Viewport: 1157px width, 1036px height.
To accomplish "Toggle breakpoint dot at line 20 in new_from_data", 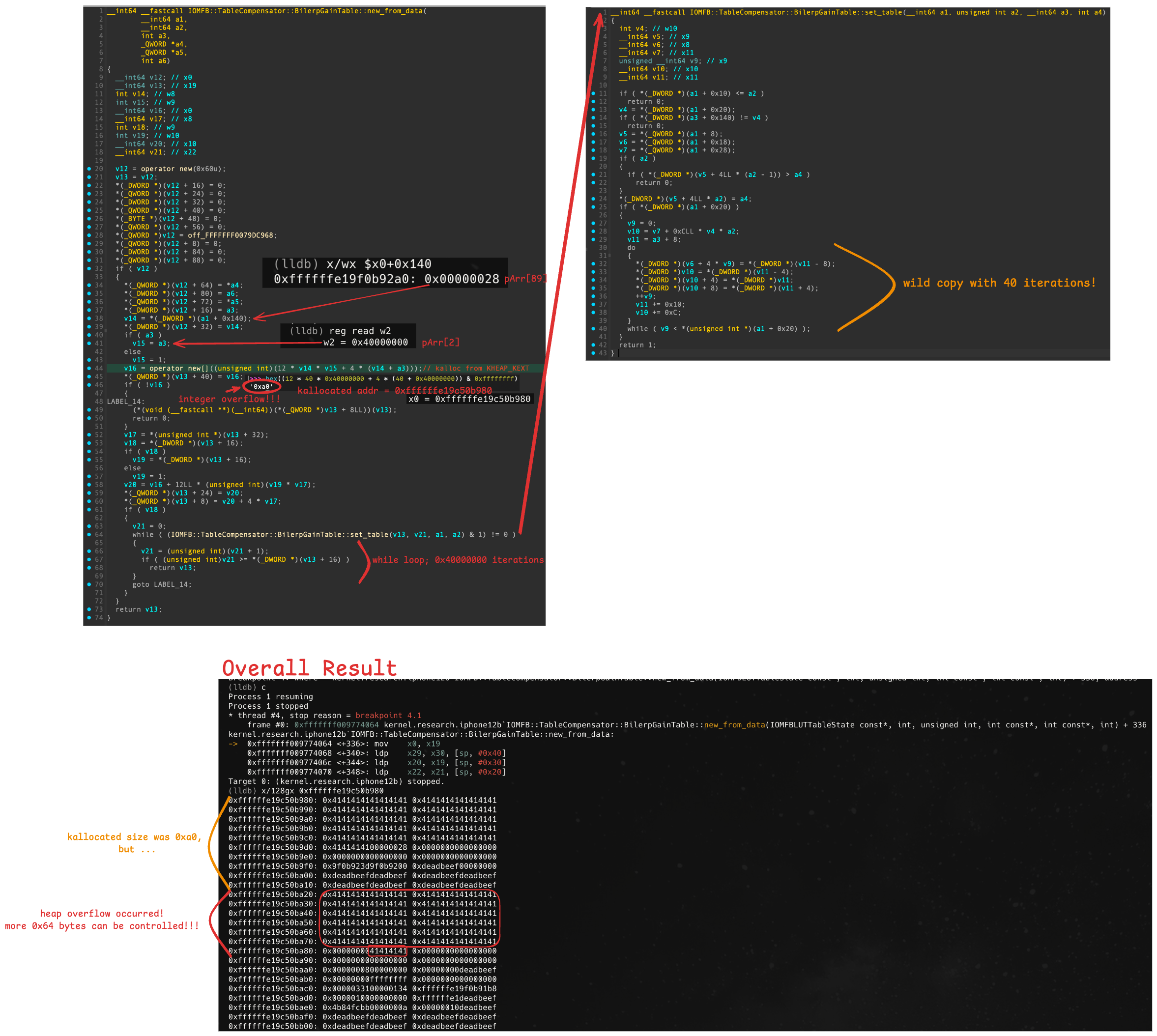I will (89, 169).
